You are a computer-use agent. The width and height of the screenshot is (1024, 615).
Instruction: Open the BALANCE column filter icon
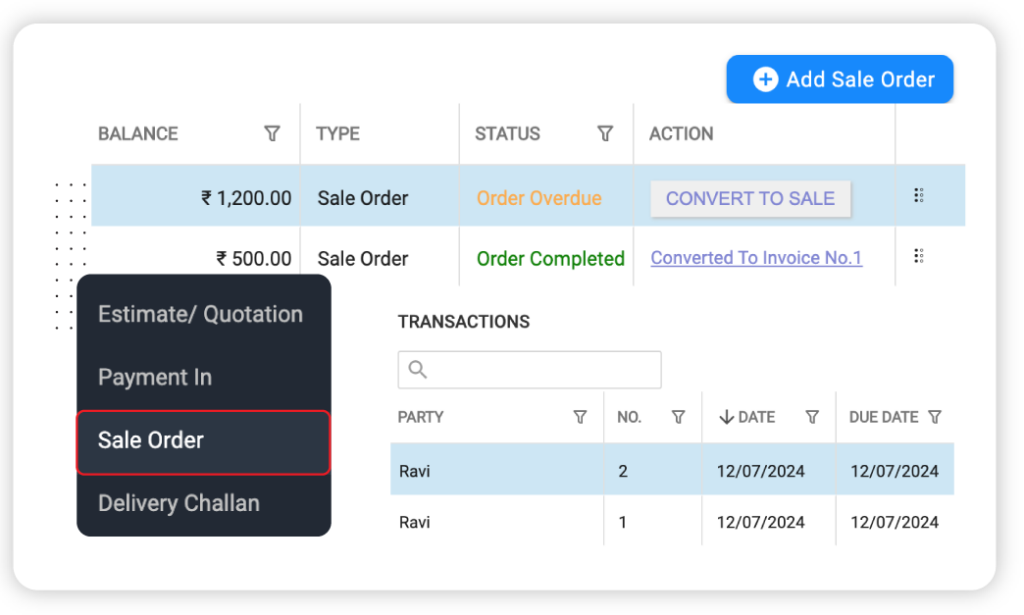click(x=272, y=134)
